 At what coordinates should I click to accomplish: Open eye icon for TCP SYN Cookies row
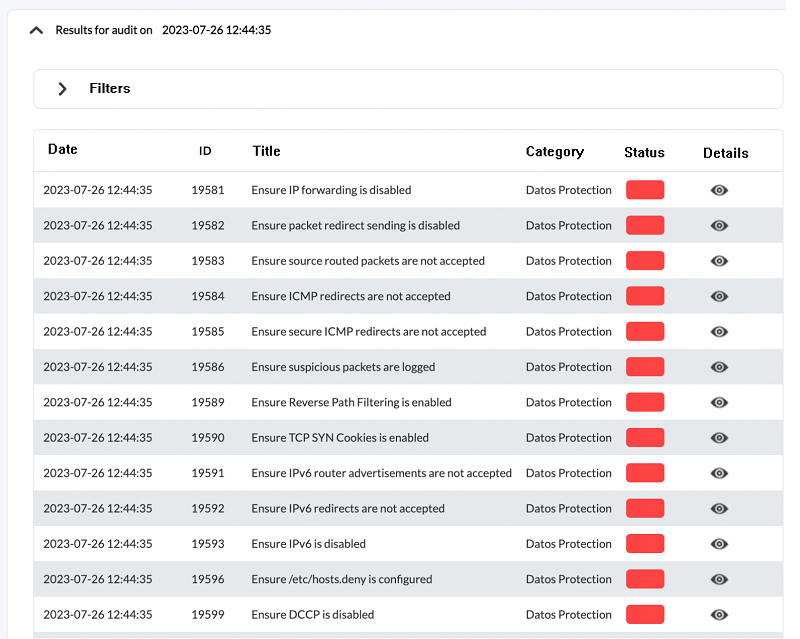pyautogui.click(x=719, y=437)
